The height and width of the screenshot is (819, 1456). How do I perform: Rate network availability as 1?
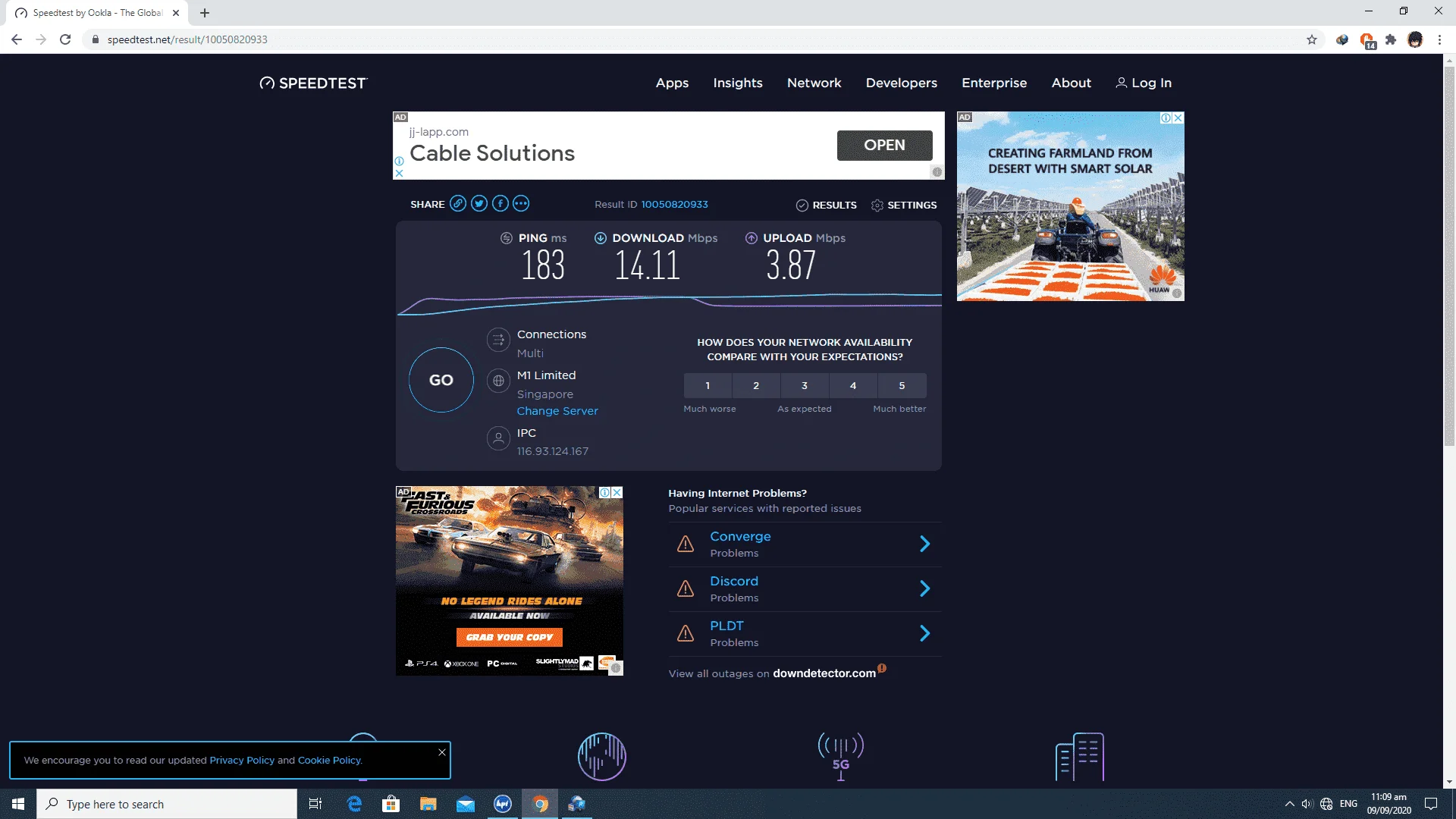708,385
